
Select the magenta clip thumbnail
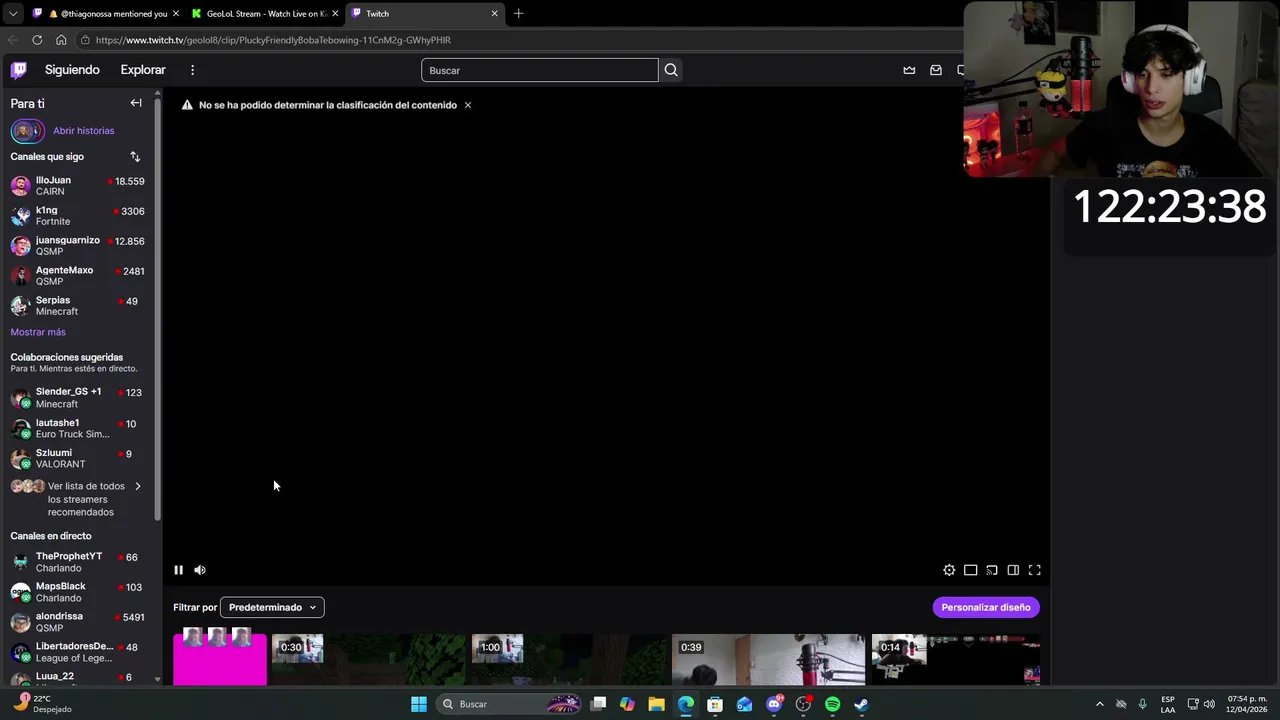pyautogui.click(x=220, y=659)
